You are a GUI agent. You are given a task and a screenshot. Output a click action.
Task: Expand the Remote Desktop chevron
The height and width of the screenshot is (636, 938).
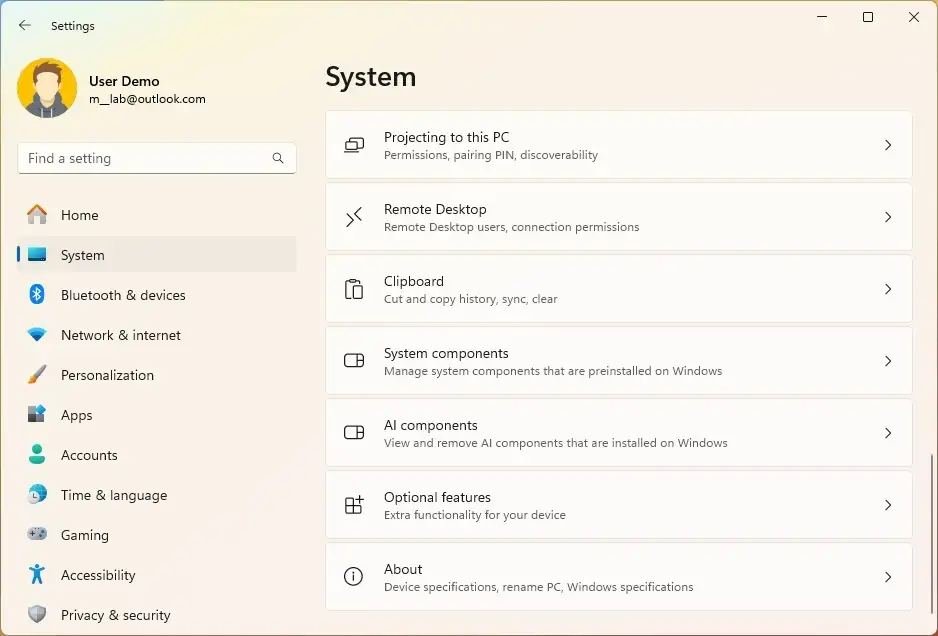(x=888, y=217)
